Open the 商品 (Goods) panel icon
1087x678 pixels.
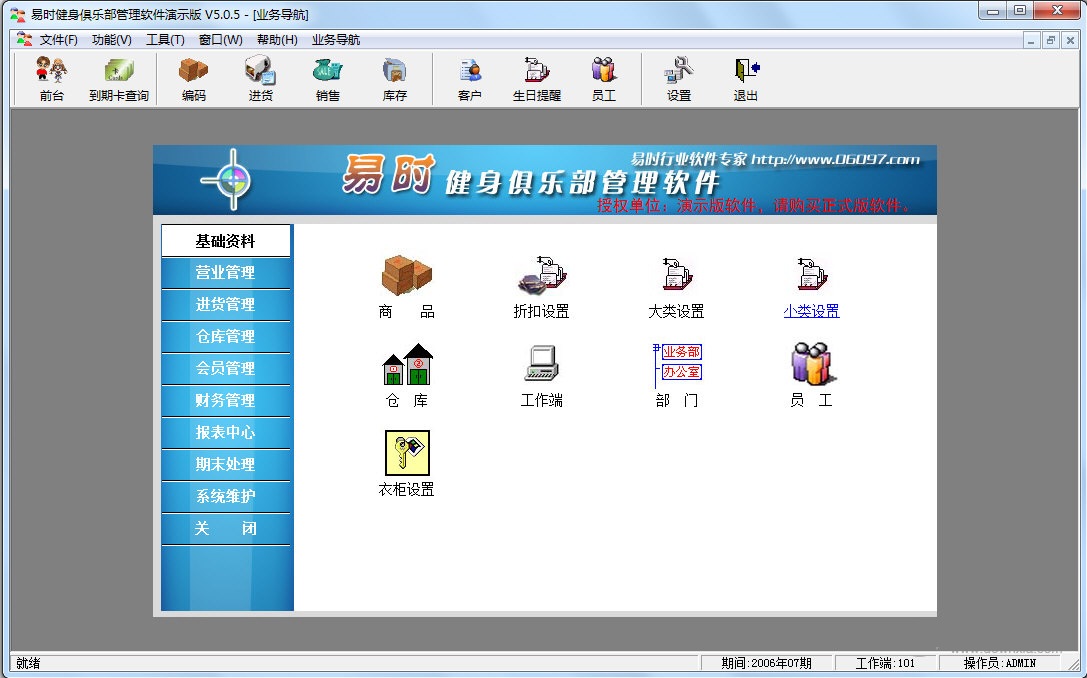tap(405, 283)
